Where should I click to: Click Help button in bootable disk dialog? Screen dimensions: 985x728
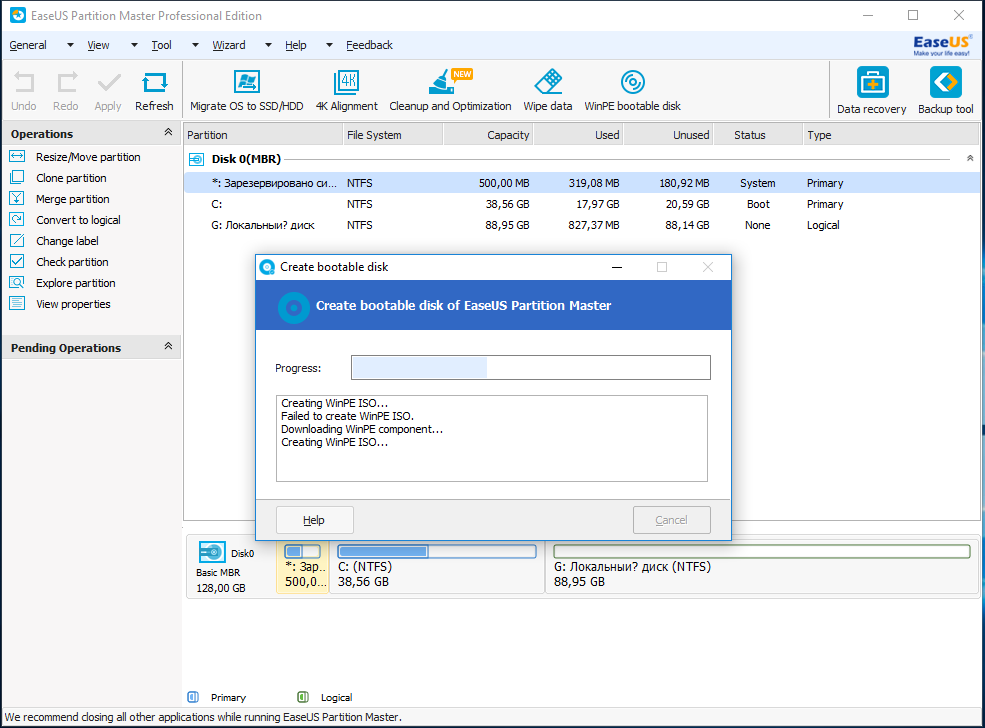(x=315, y=520)
